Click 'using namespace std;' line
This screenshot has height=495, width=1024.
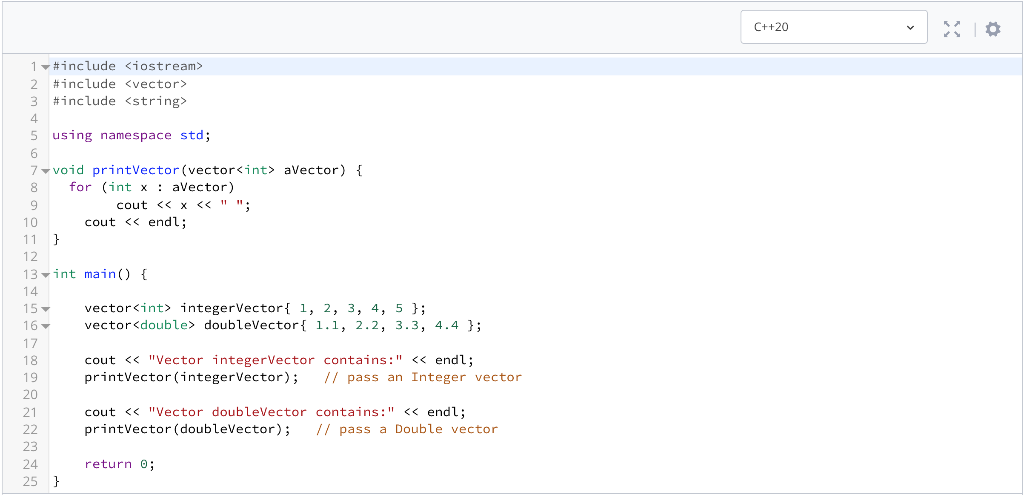tap(132, 135)
